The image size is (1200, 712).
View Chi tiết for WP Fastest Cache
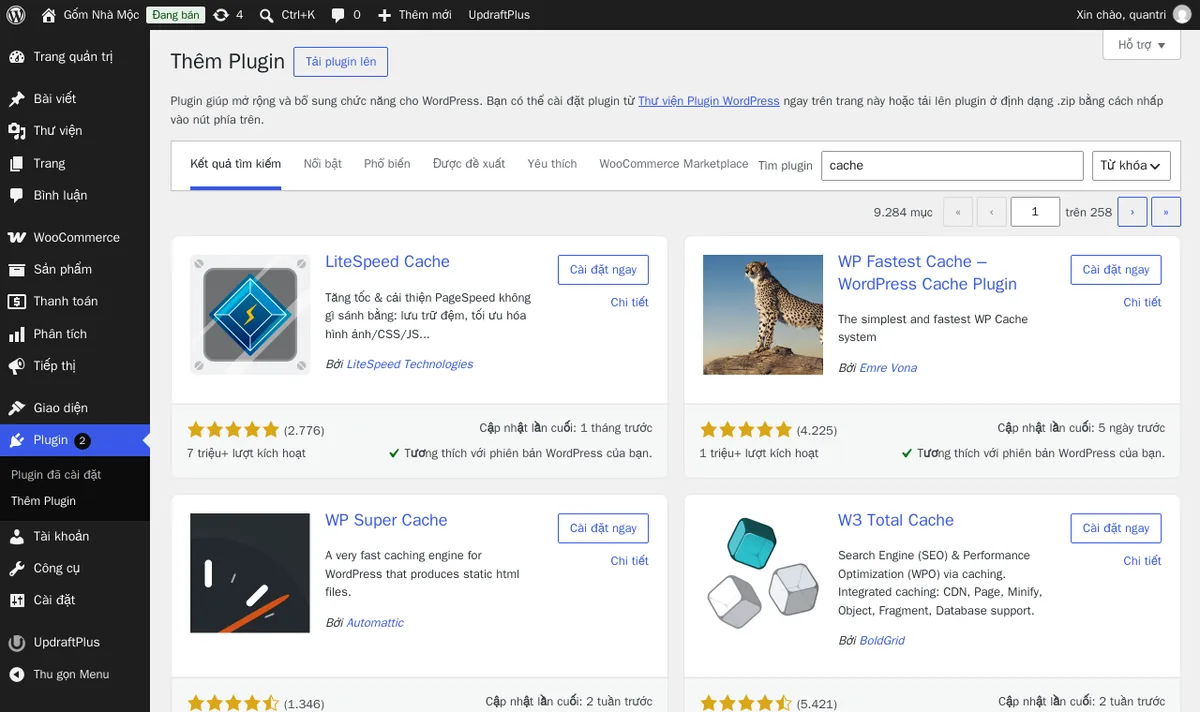[1142, 302]
